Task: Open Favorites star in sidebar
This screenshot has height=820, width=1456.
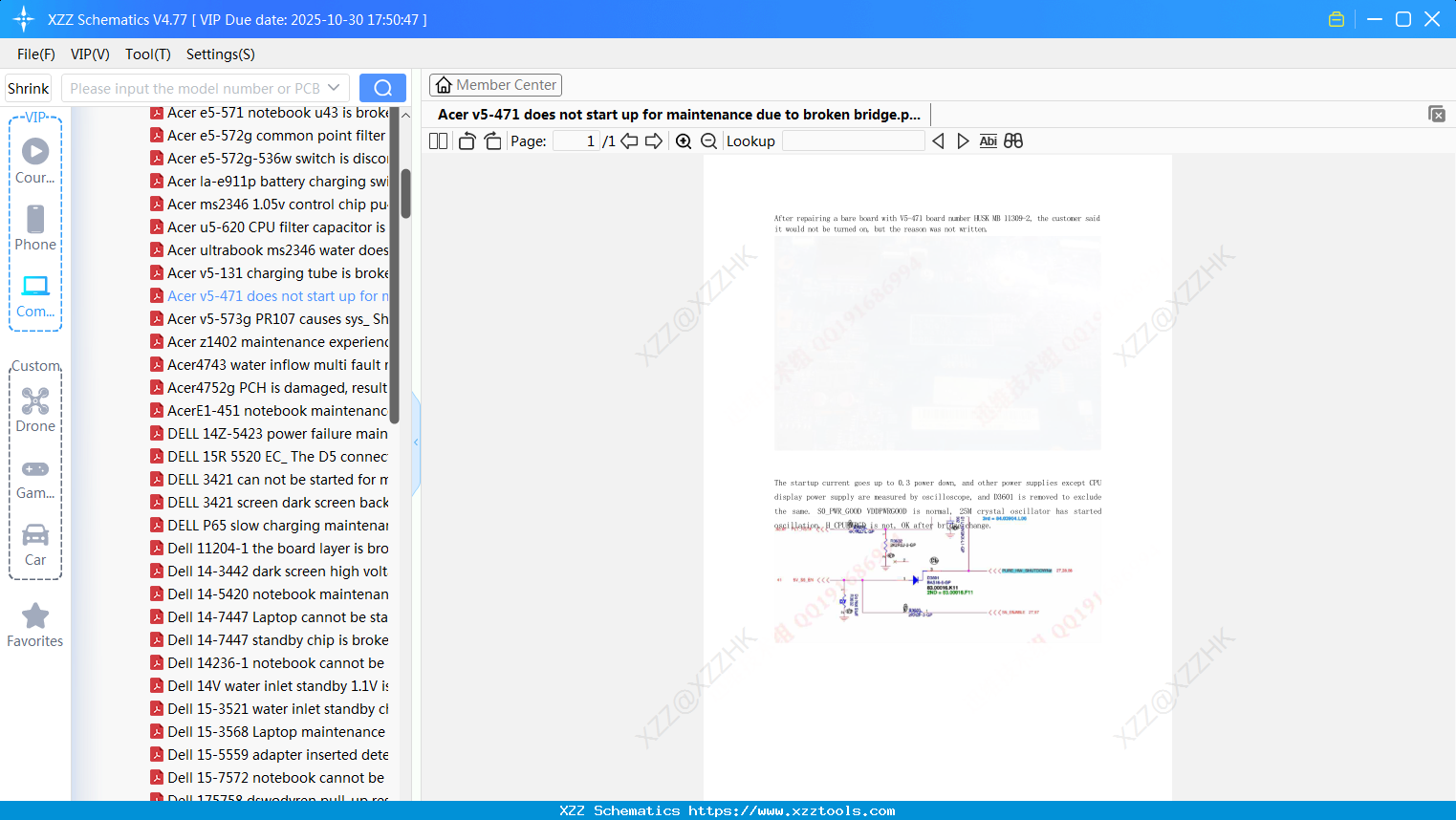Action: point(35,625)
